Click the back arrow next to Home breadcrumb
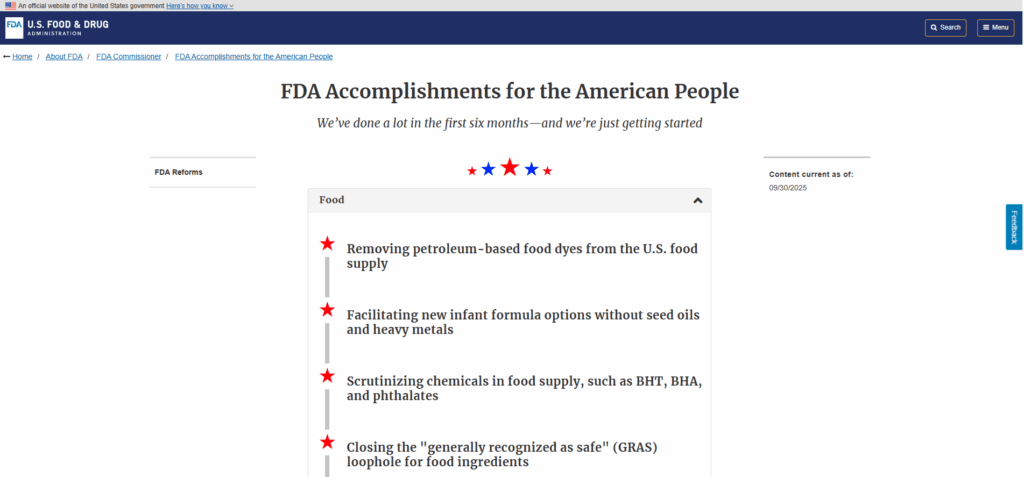 click(7, 57)
